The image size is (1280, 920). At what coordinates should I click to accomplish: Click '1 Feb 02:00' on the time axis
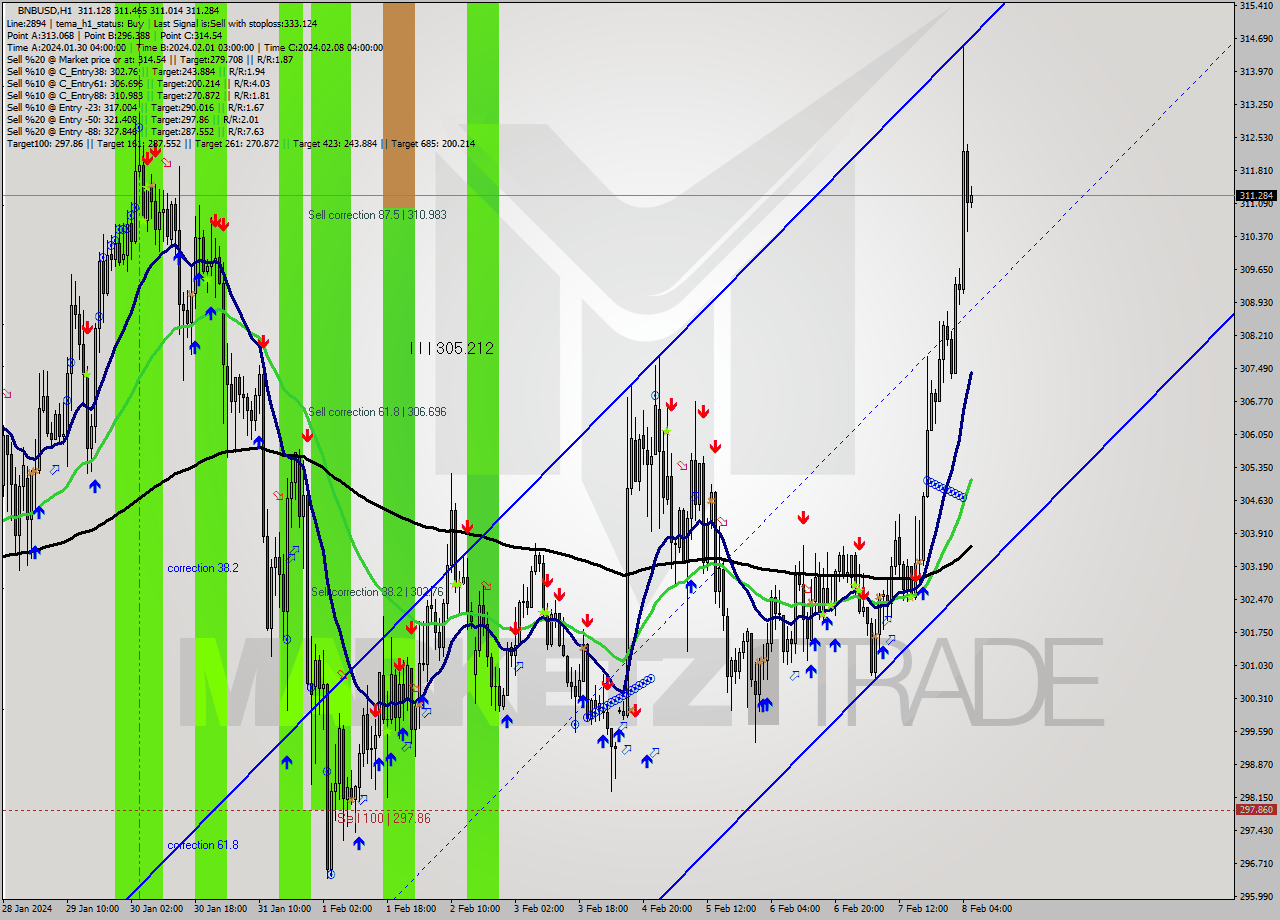tap(346, 909)
